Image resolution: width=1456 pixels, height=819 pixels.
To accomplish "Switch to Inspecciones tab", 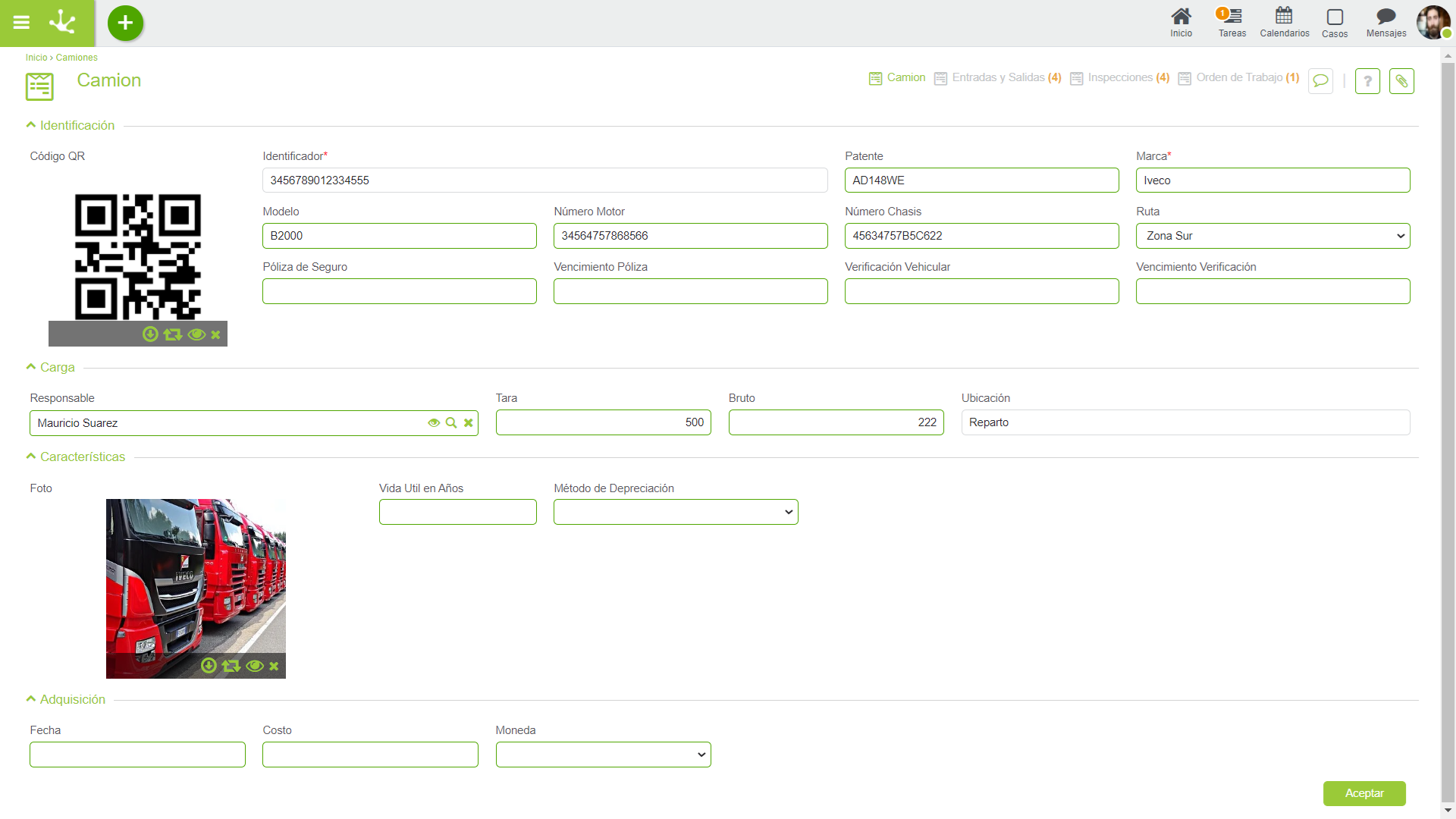I will [1119, 77].
